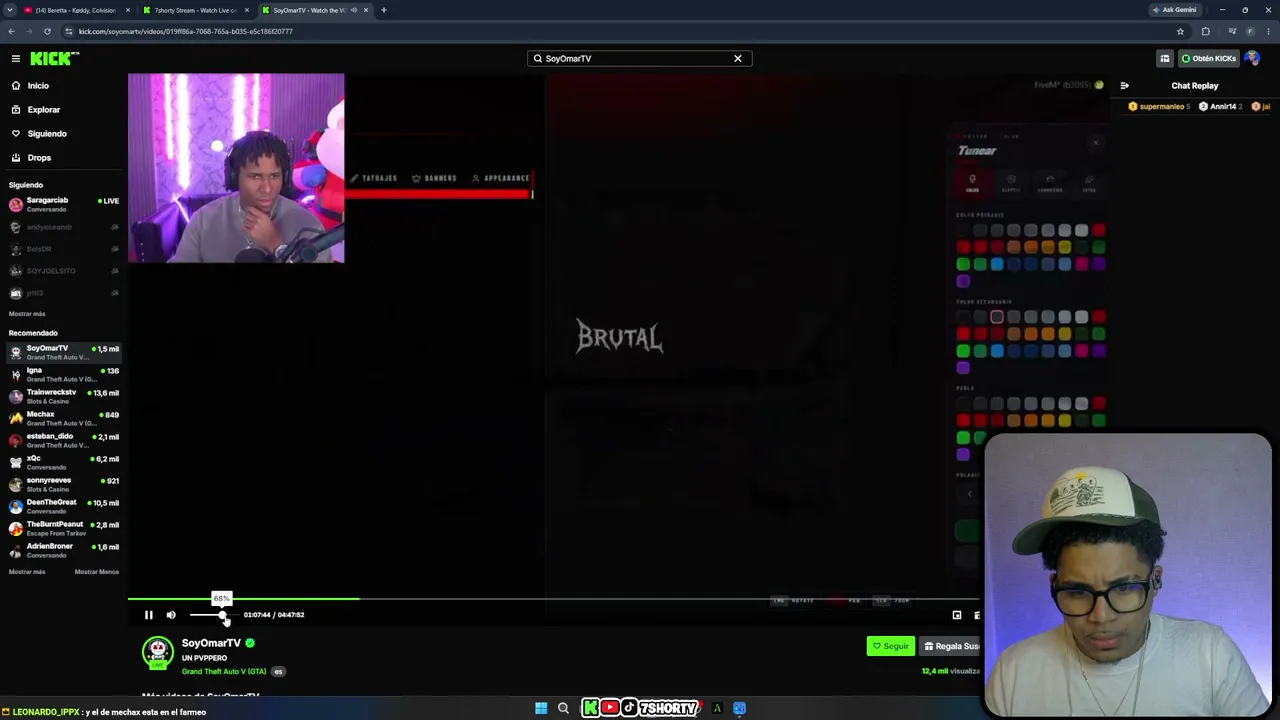Open the Kick hamburger menu
This screenshot has width=1280, height=720.
coord(16,59)
